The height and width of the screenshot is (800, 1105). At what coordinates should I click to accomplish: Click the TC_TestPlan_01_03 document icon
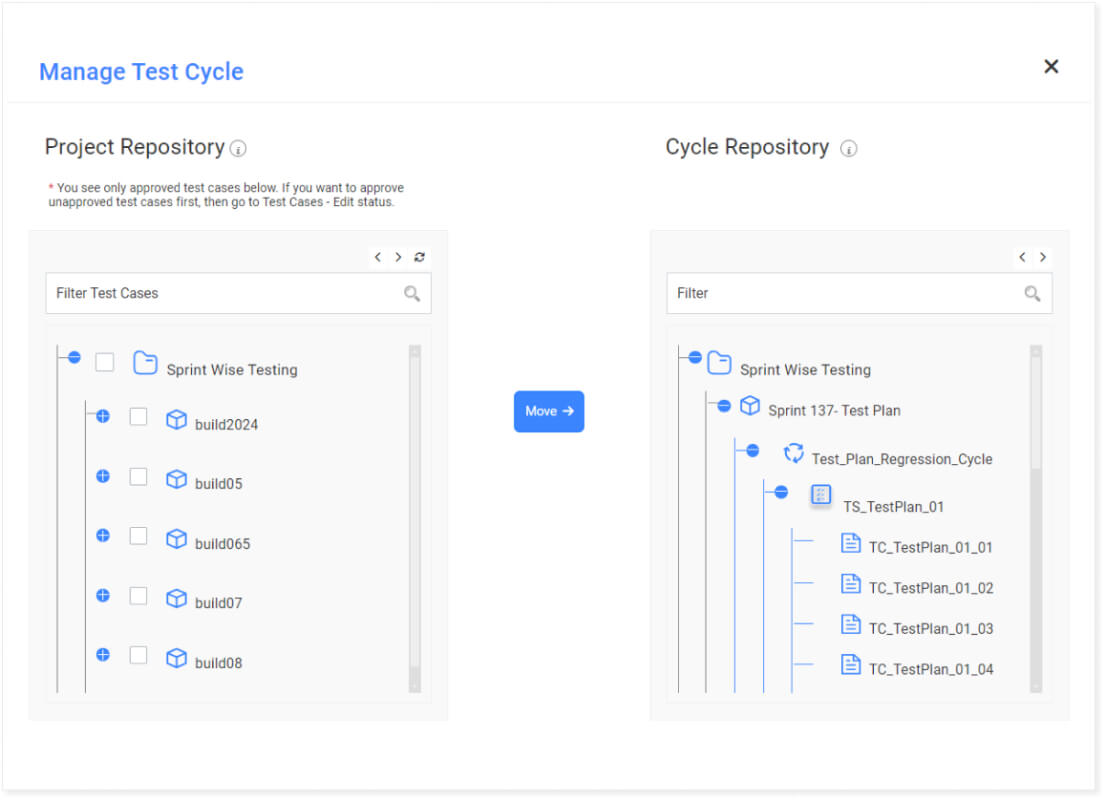click(851, 624)
